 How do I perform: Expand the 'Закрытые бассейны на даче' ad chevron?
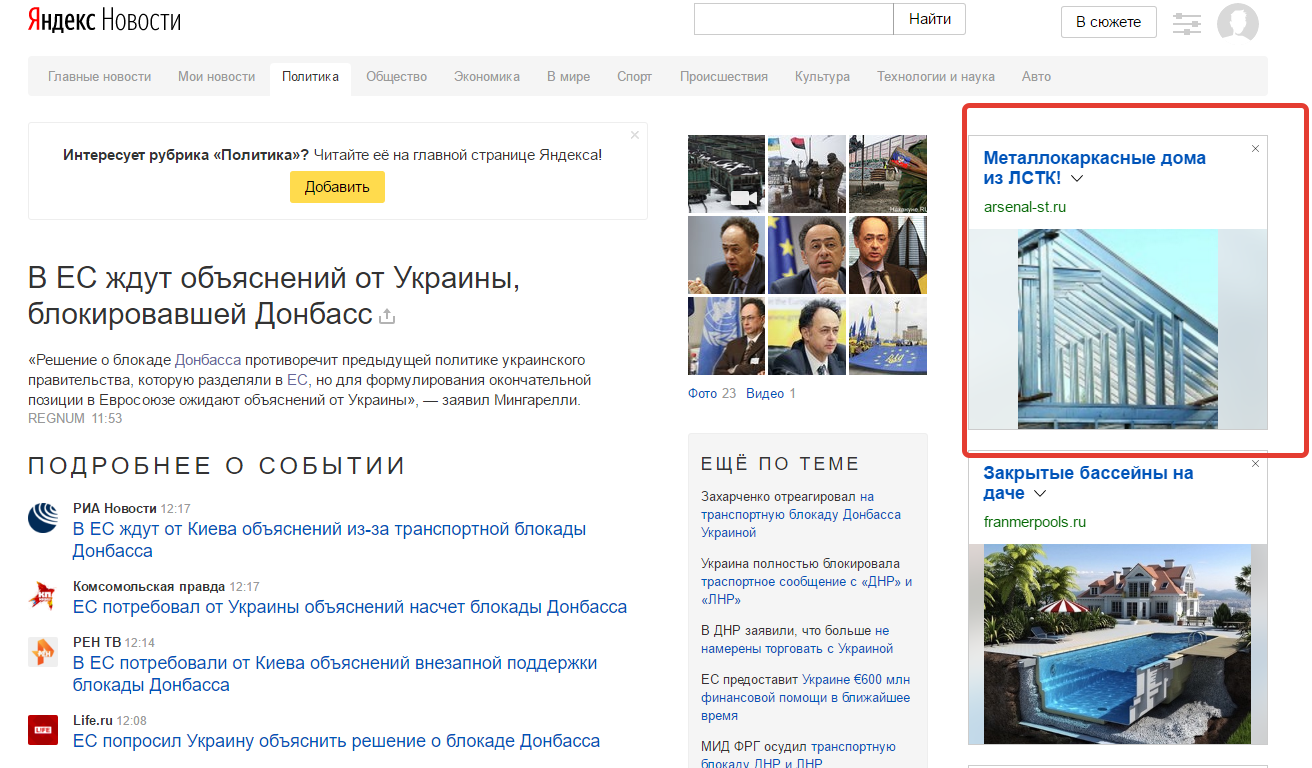[1040, 494]
